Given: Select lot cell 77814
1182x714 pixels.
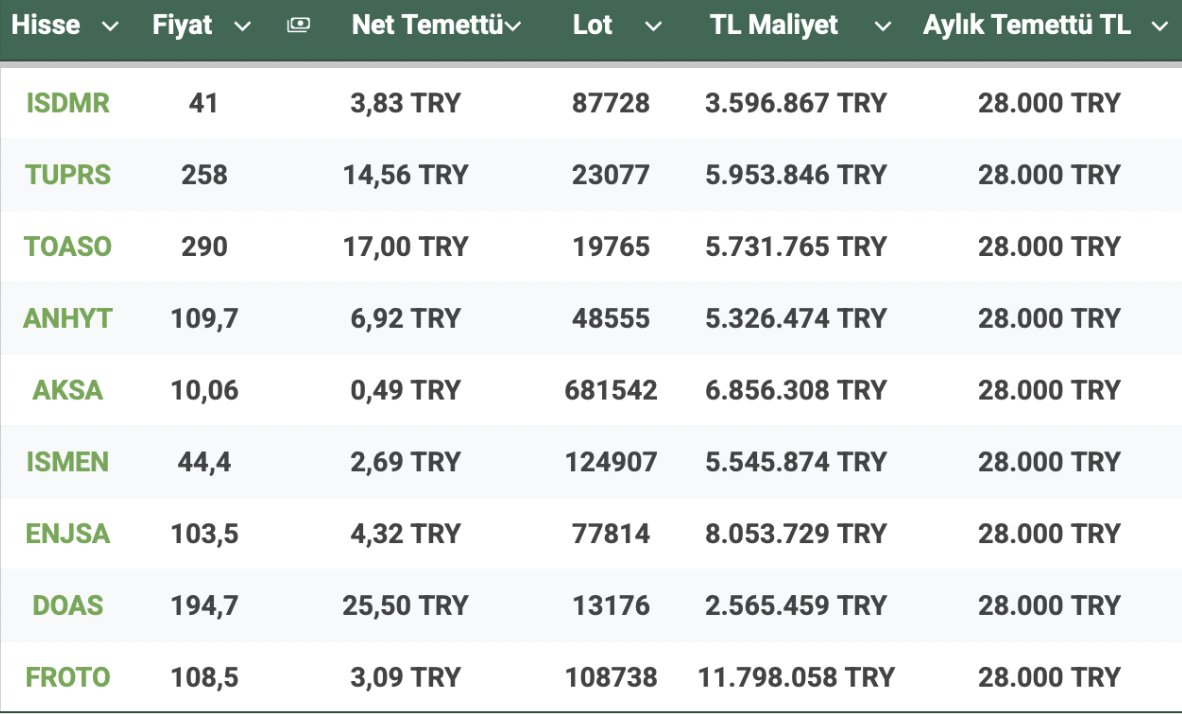Looking at the screenshot, I should tap(611, 533).
